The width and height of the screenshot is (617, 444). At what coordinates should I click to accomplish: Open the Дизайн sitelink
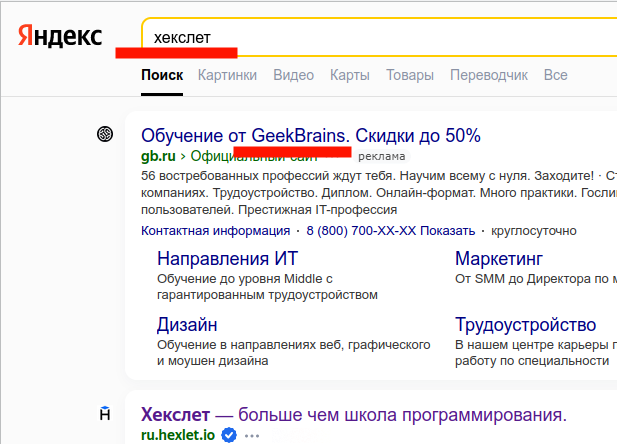[x=187, y=325]
